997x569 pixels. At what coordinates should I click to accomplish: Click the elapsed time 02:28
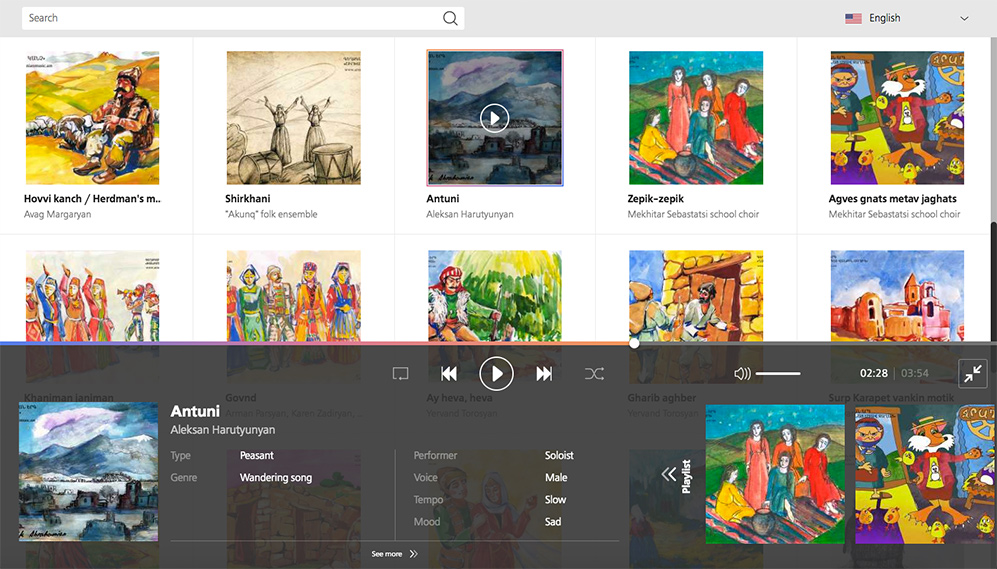tap(874, 373)
